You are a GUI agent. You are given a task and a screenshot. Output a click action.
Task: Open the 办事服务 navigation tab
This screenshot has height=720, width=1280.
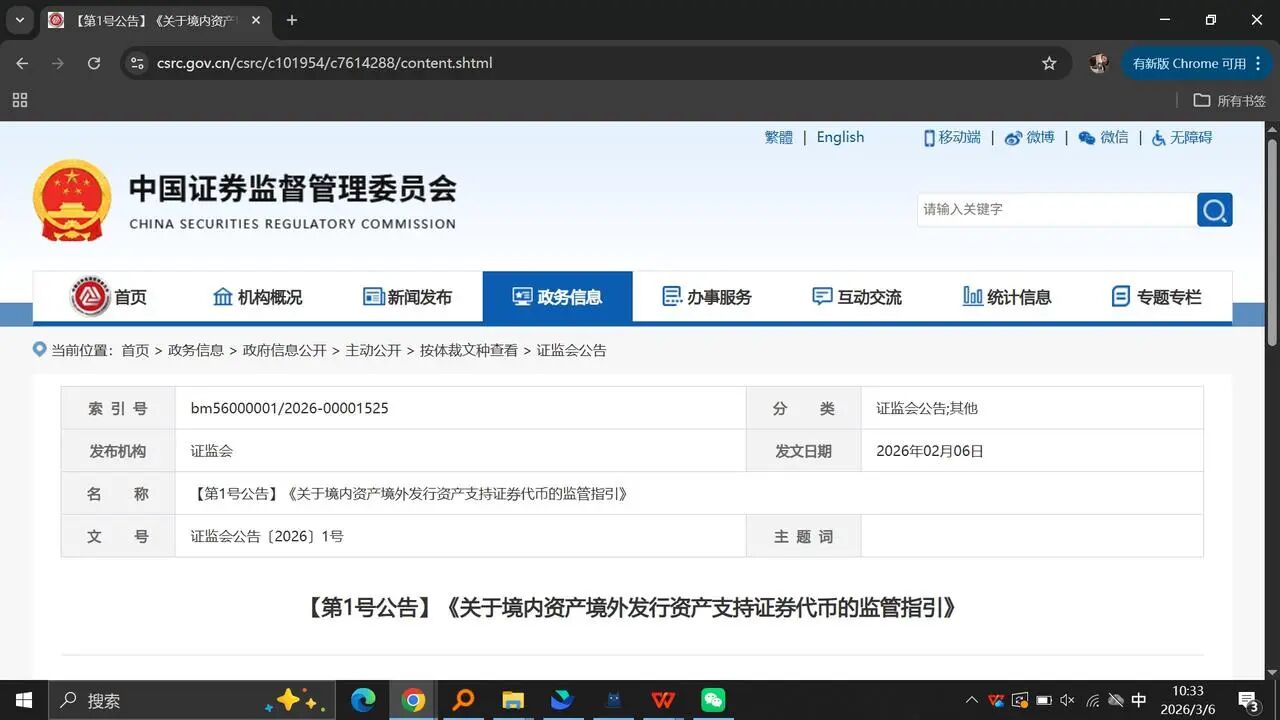[x=707, y=297]
